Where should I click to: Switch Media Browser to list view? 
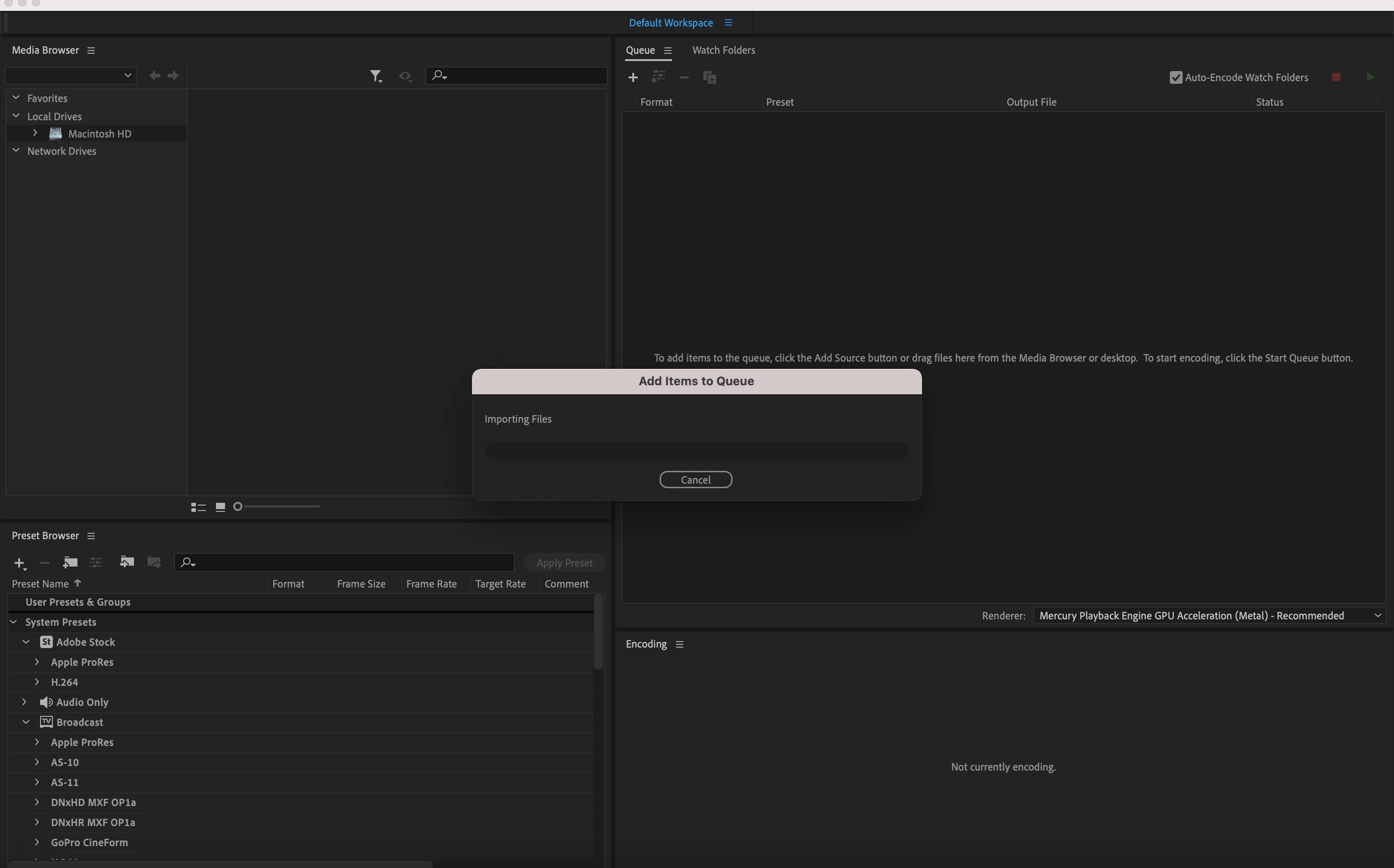198,507
